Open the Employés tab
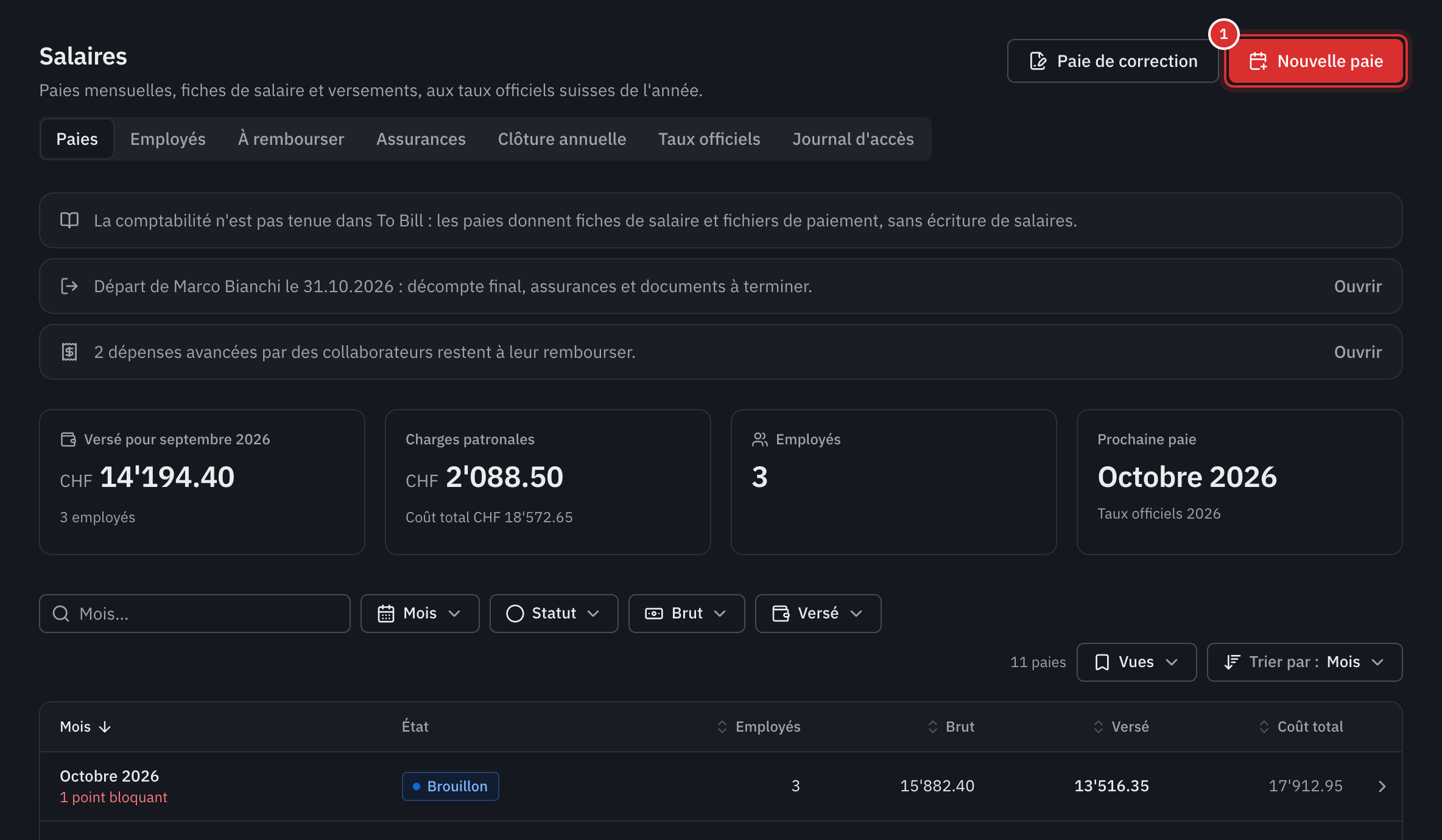Image resolution: width=1442 pixels, height=840 pixels. click(168, 139)
